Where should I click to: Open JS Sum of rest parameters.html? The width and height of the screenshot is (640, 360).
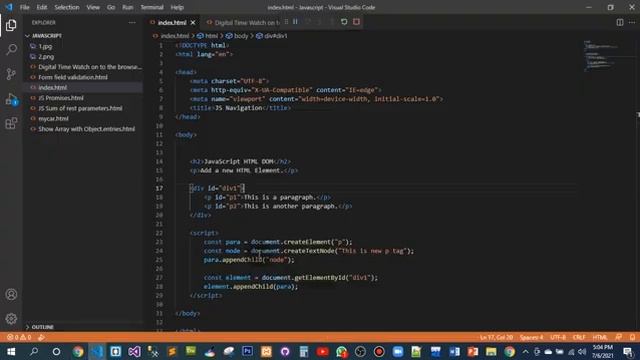pyautogui.click(x=80, y=108)
